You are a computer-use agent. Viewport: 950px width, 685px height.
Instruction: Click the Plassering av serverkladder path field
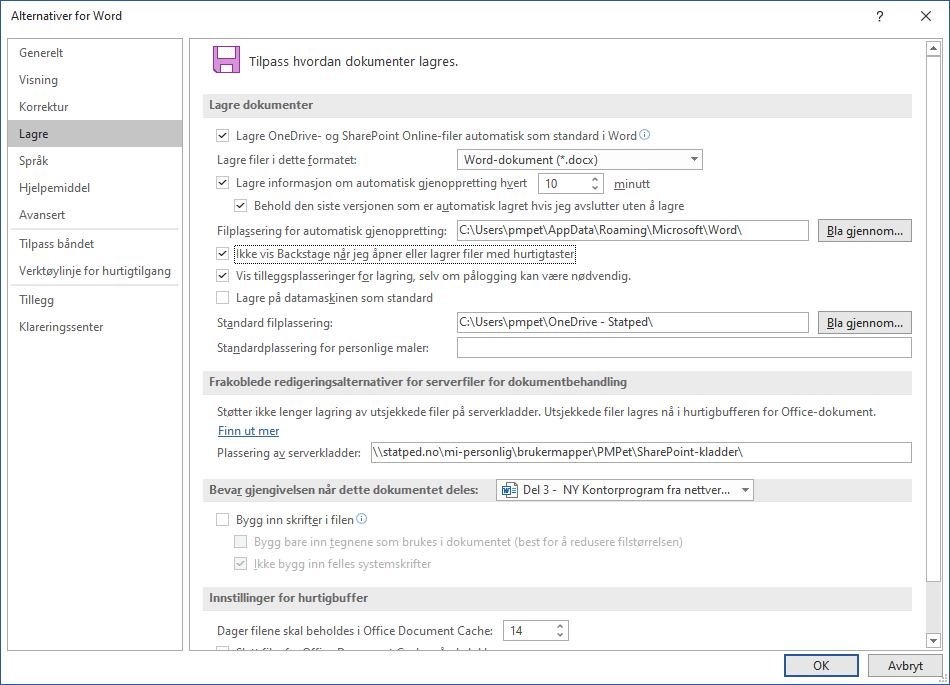pyautogui.click(x=640, y=453)
